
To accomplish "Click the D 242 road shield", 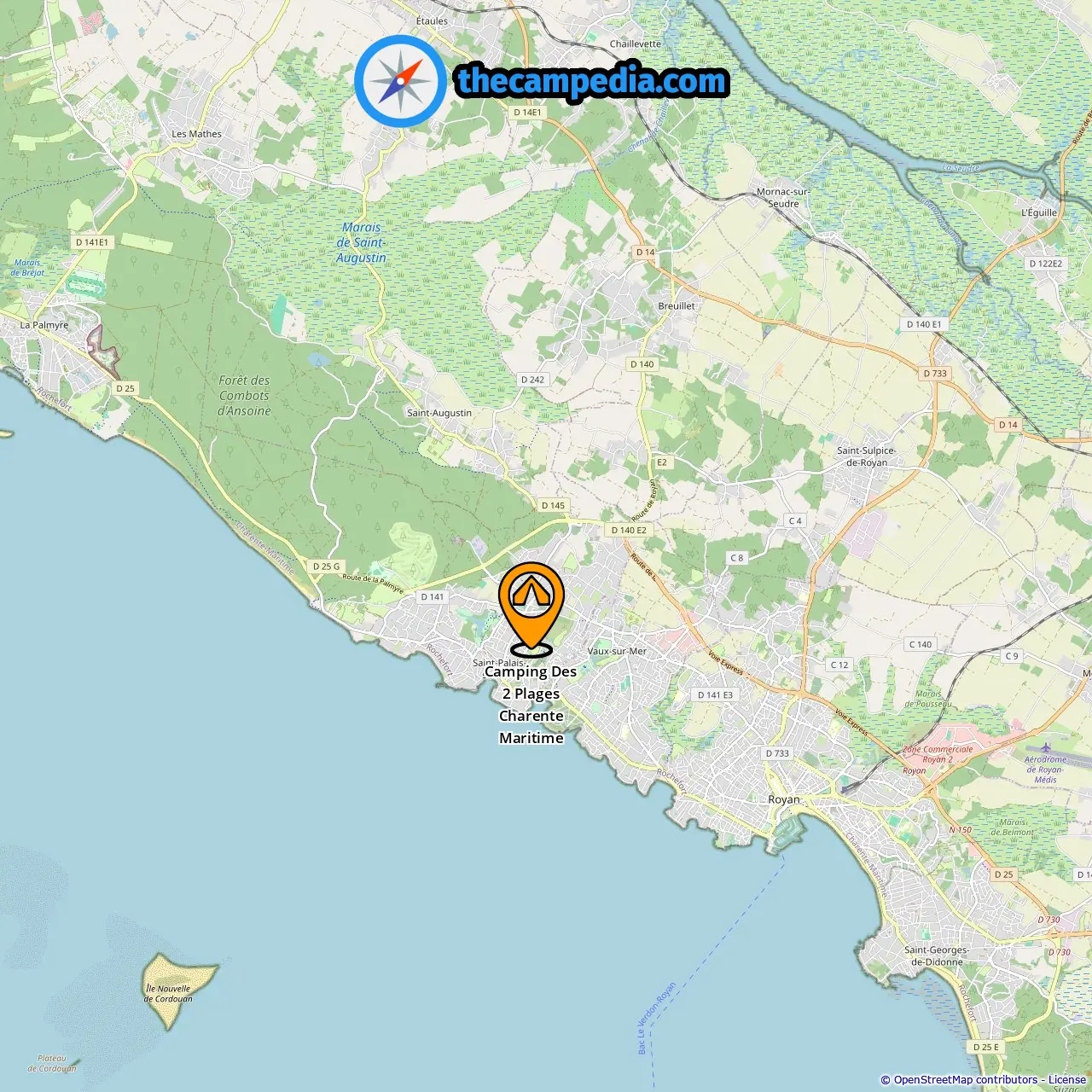I will (x=532, y=380).
